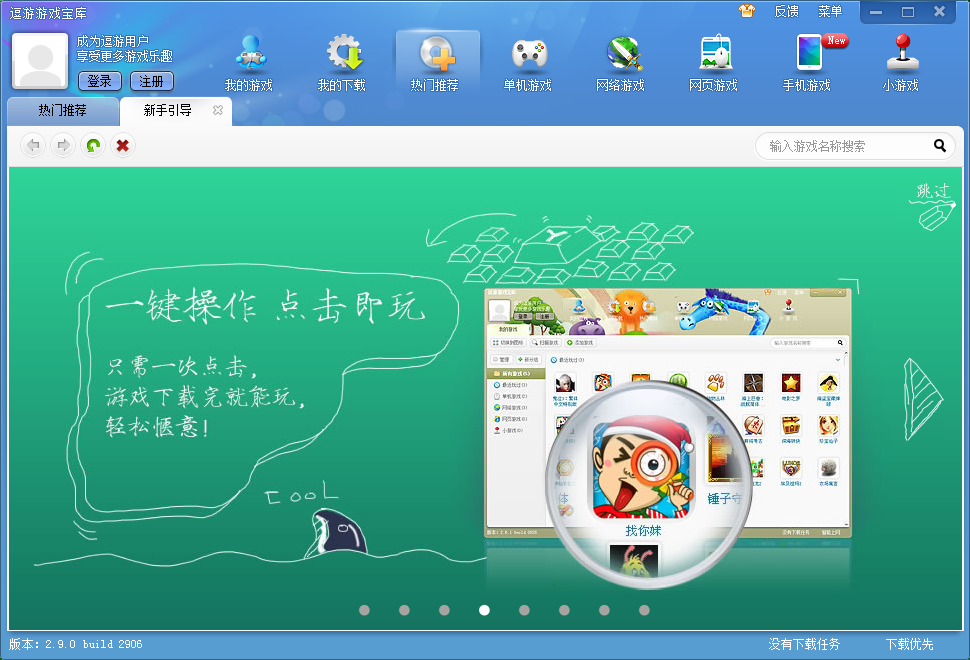
Task: Click 找你妹 game thumbnail in magnifier
Action: [643, 470]
